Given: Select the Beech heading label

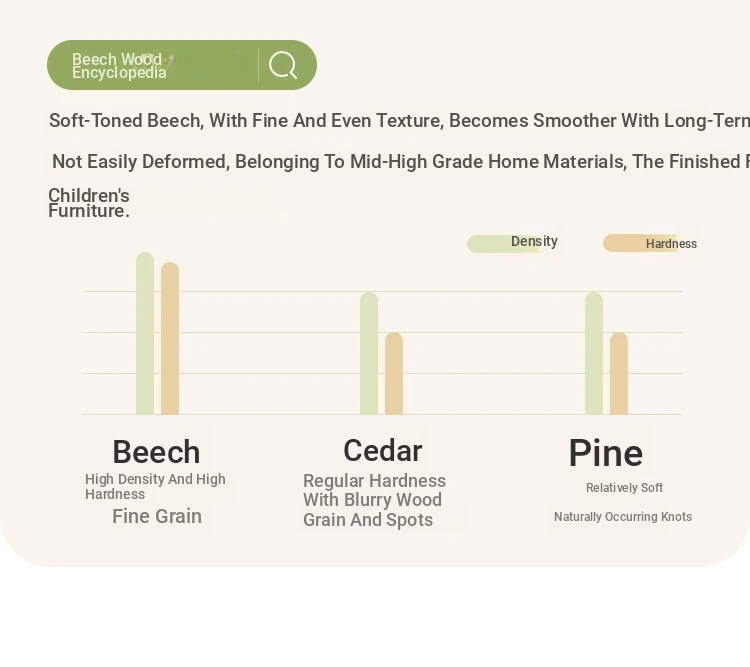Looking at the screenshot, I should click(156, 451).
